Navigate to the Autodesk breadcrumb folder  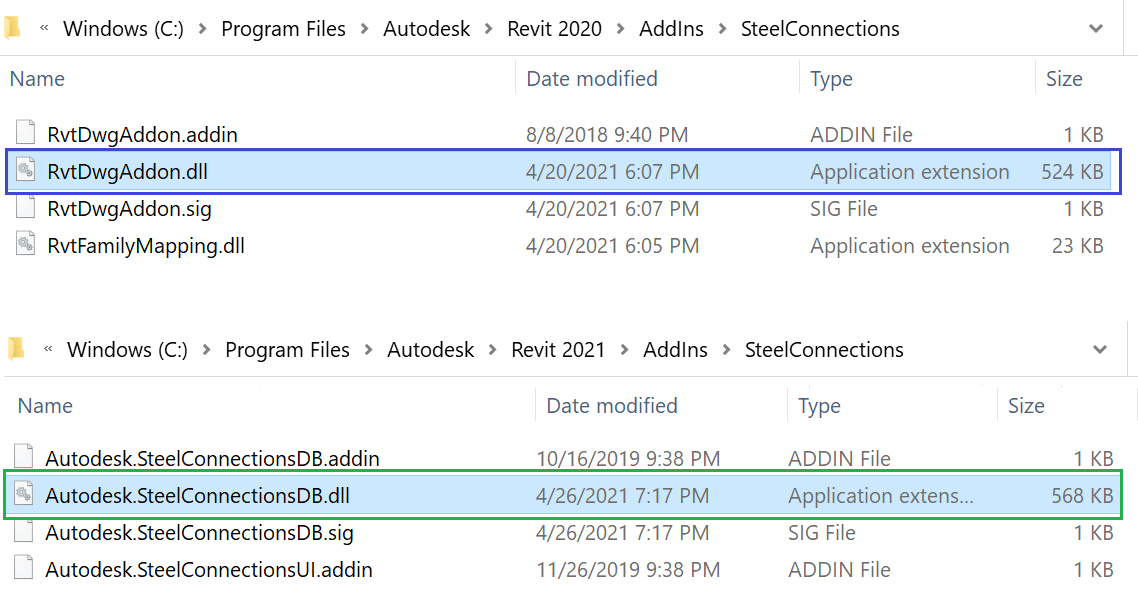click(x=426, y=28)
